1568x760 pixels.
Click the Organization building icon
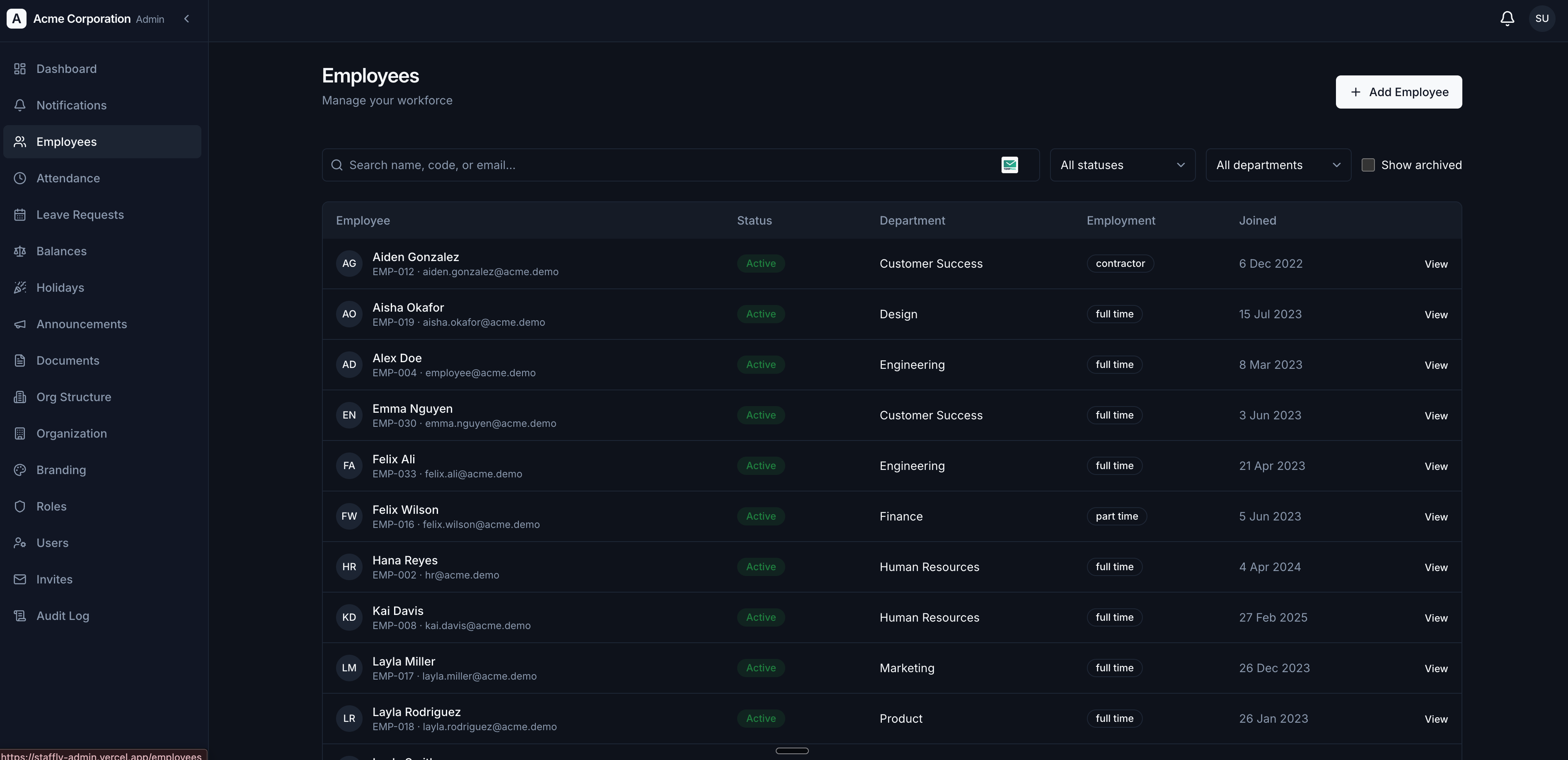point(20,434)
